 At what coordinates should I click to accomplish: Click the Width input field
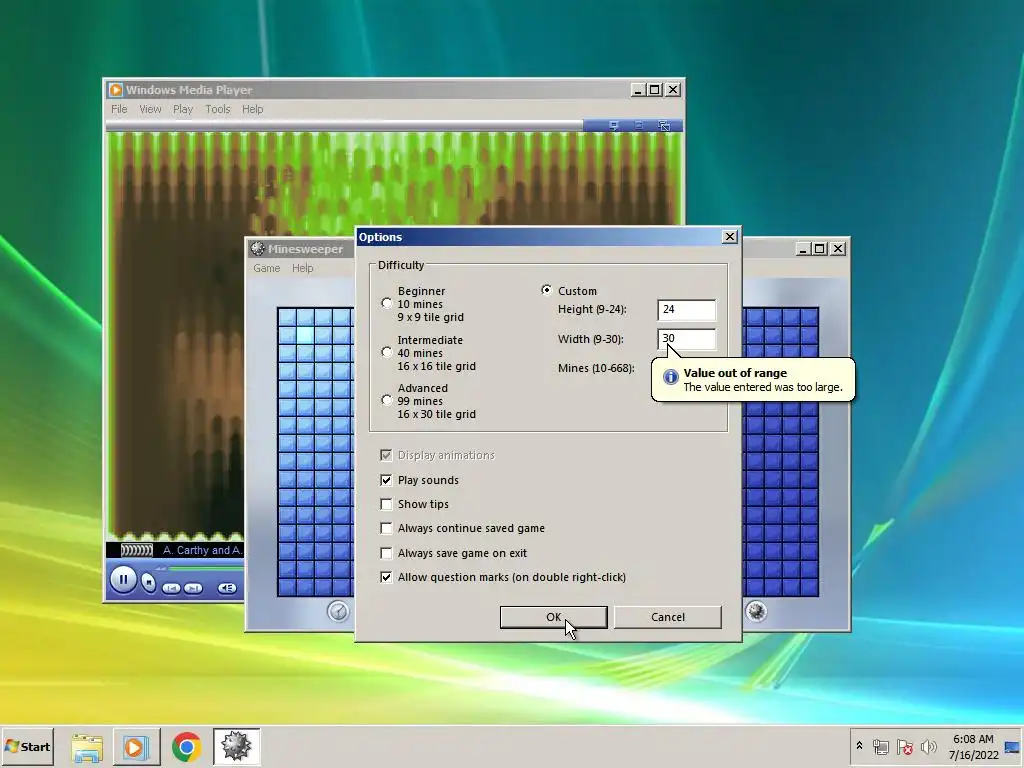tap(686, 339)
